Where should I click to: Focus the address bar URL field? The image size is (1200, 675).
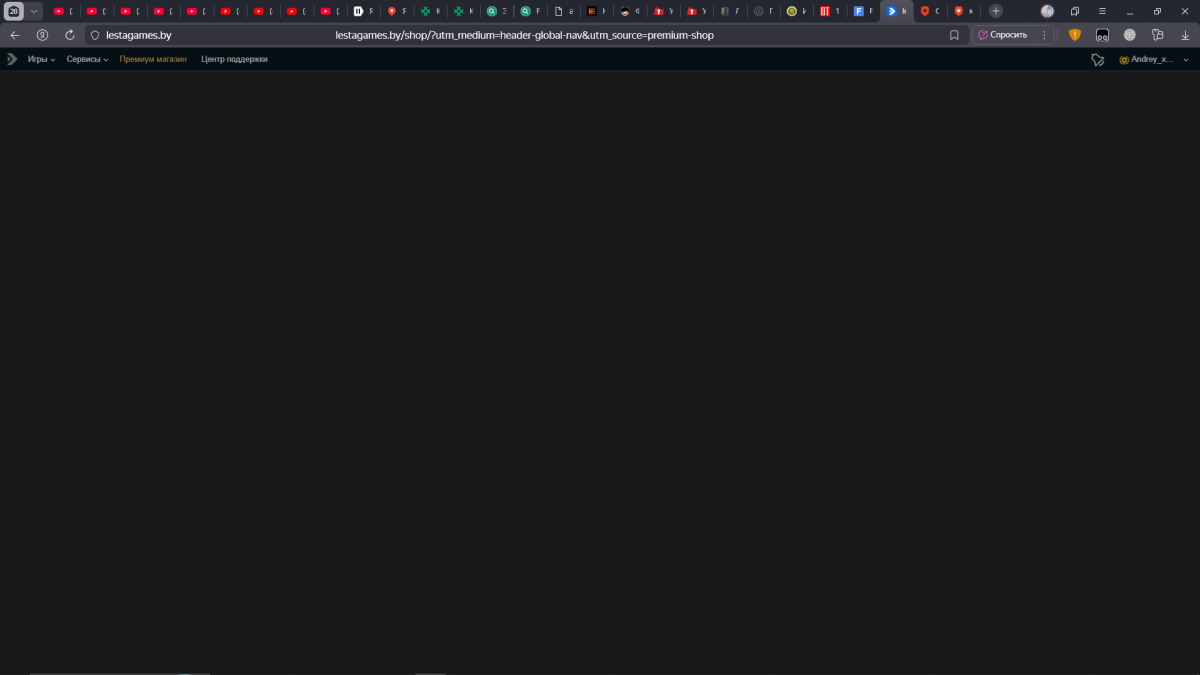click(x=524, y=35)
